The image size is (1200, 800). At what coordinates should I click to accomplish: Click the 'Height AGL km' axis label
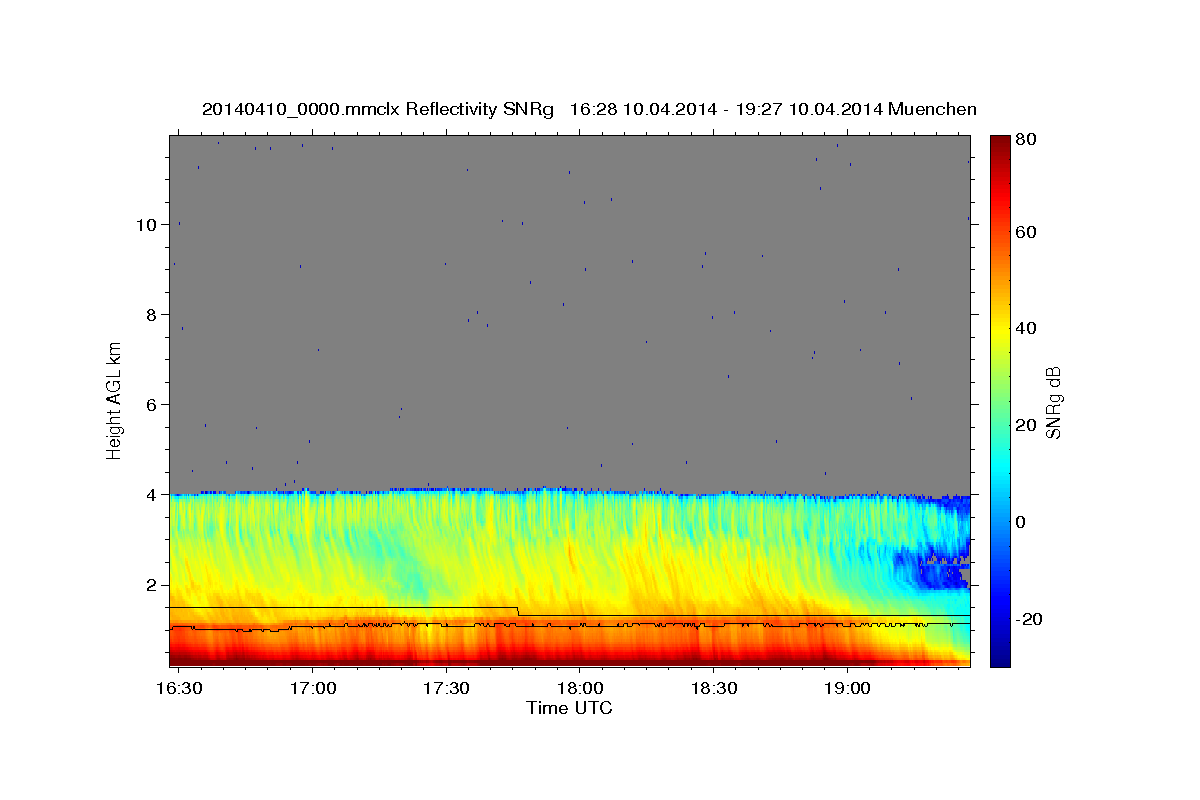coord(115,400)
